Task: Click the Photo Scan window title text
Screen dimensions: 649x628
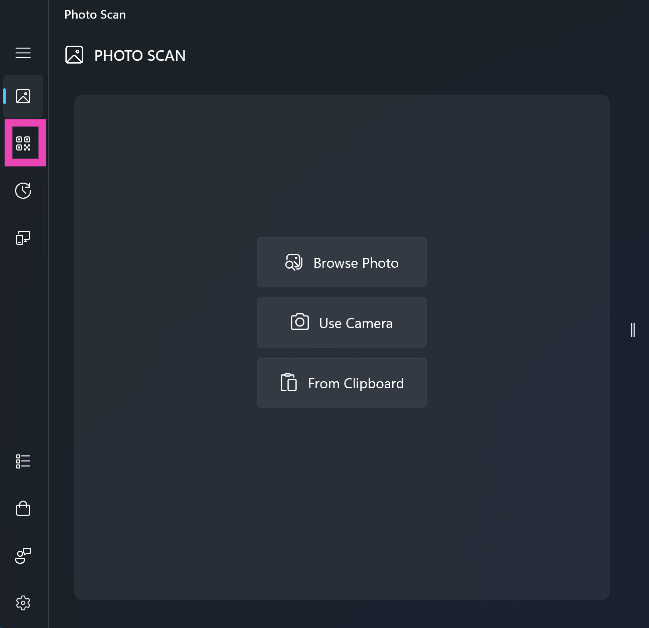Action: 95,15
